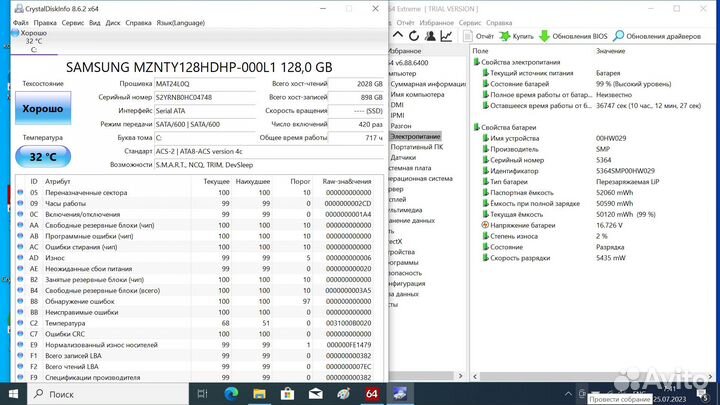Click the Напряжение батареи row icon
Image resolution: width=720 pixels, height=405 pixels.
click(x=485, y=225)
